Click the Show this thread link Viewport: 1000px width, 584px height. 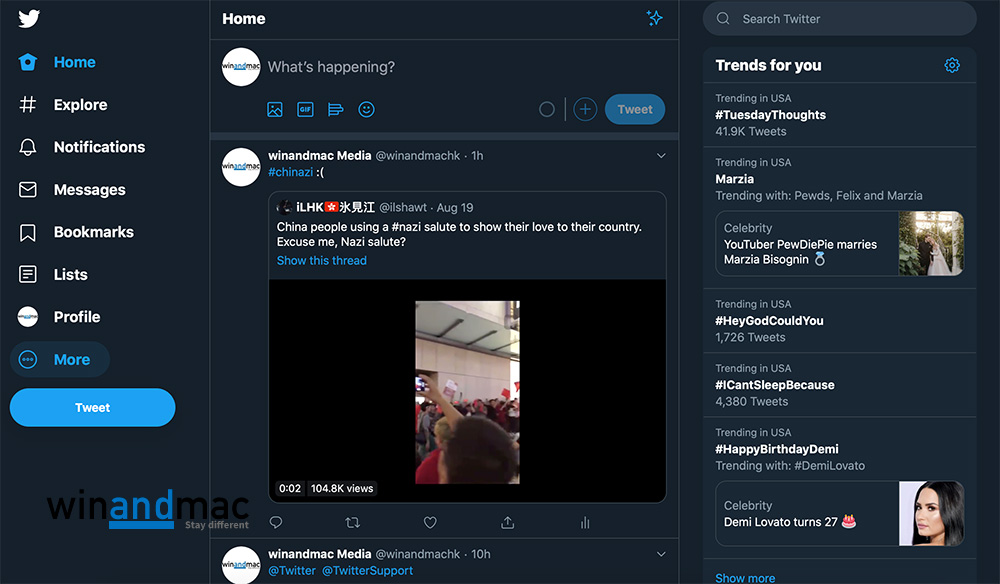[322, 261]
